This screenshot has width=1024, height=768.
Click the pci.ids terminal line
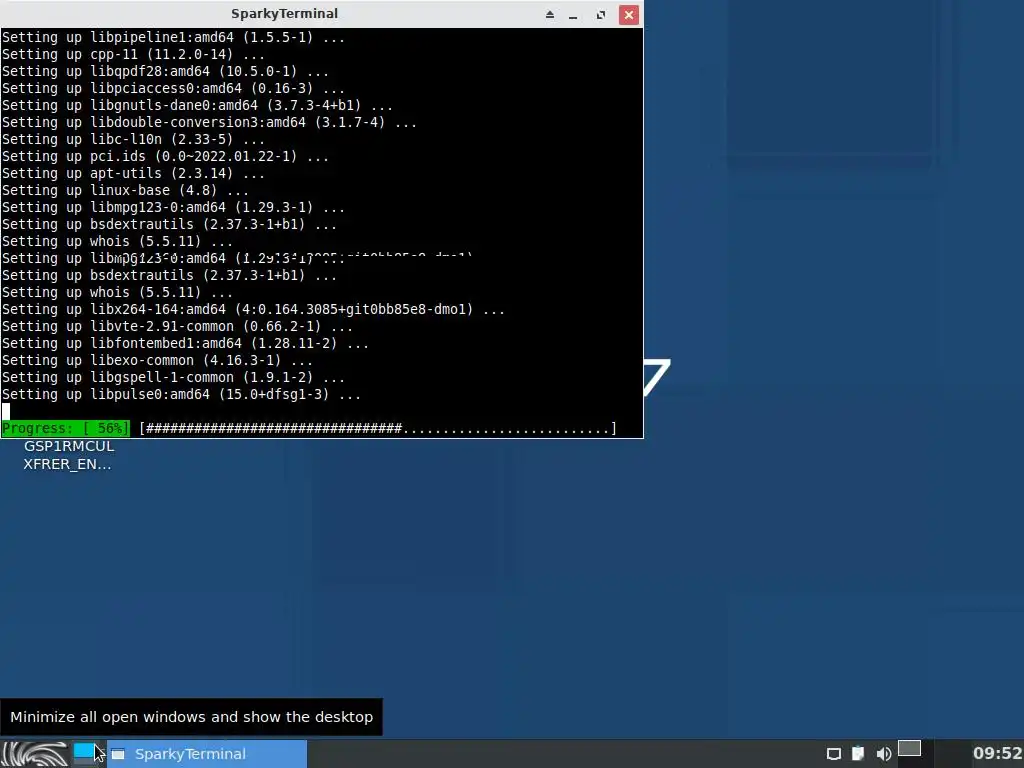pos(165,156)
